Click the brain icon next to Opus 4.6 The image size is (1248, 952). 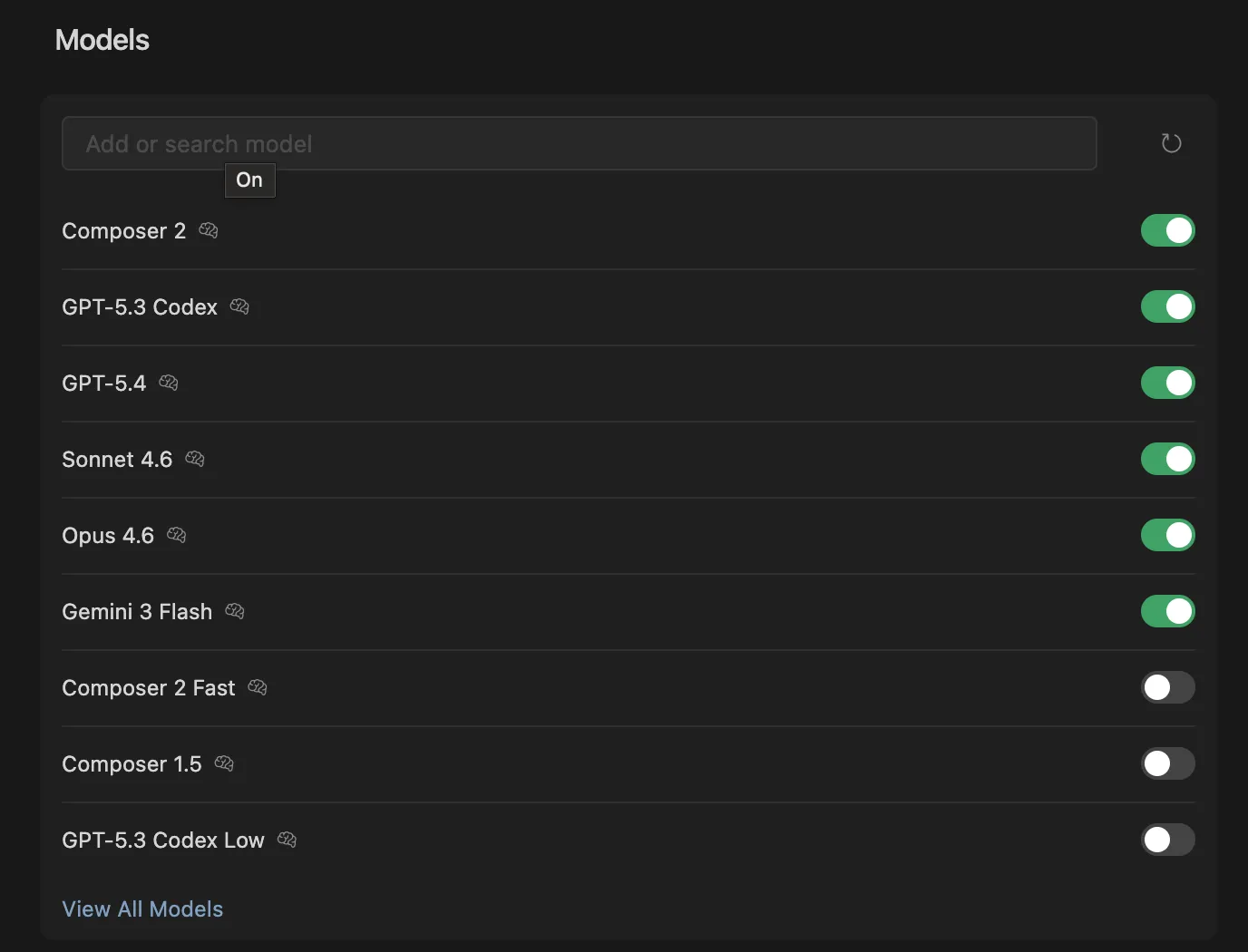tap(177, 535)
